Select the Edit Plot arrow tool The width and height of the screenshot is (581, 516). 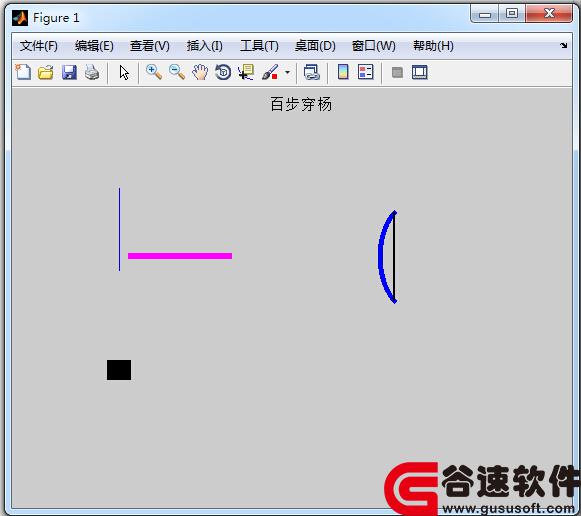[124, 72]
